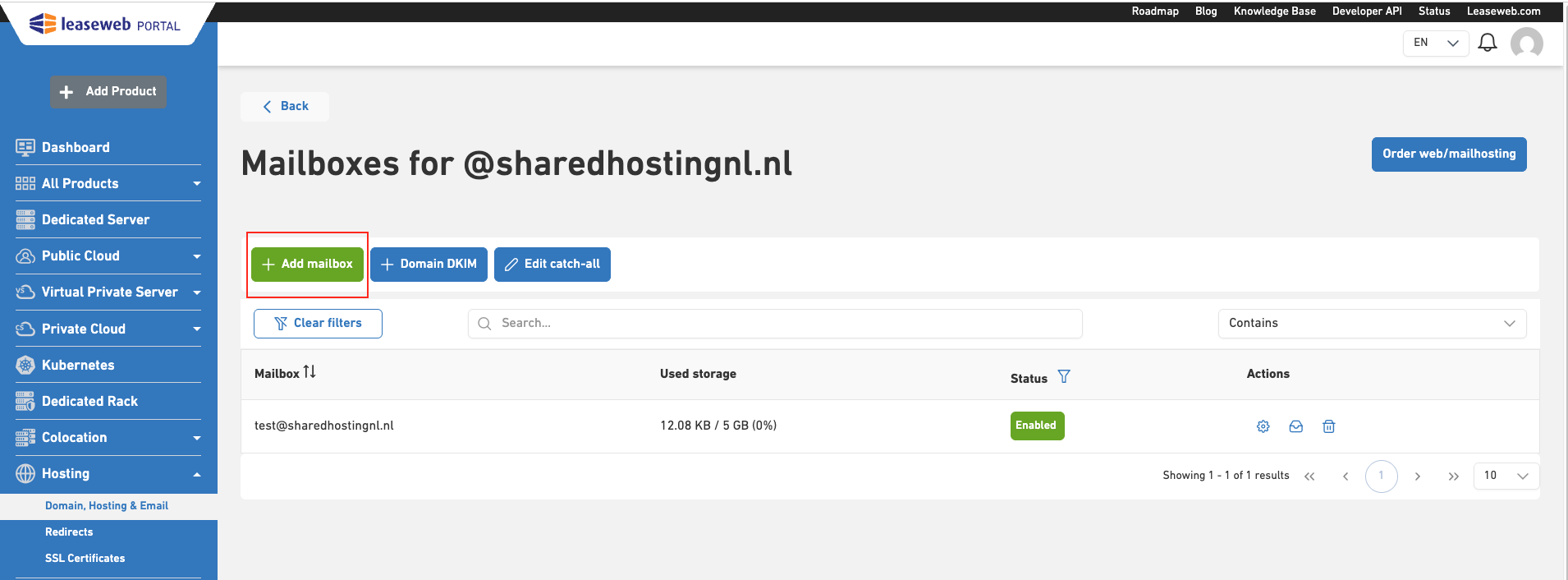Click the Kubernetes wheel icon

click(25, 366)
